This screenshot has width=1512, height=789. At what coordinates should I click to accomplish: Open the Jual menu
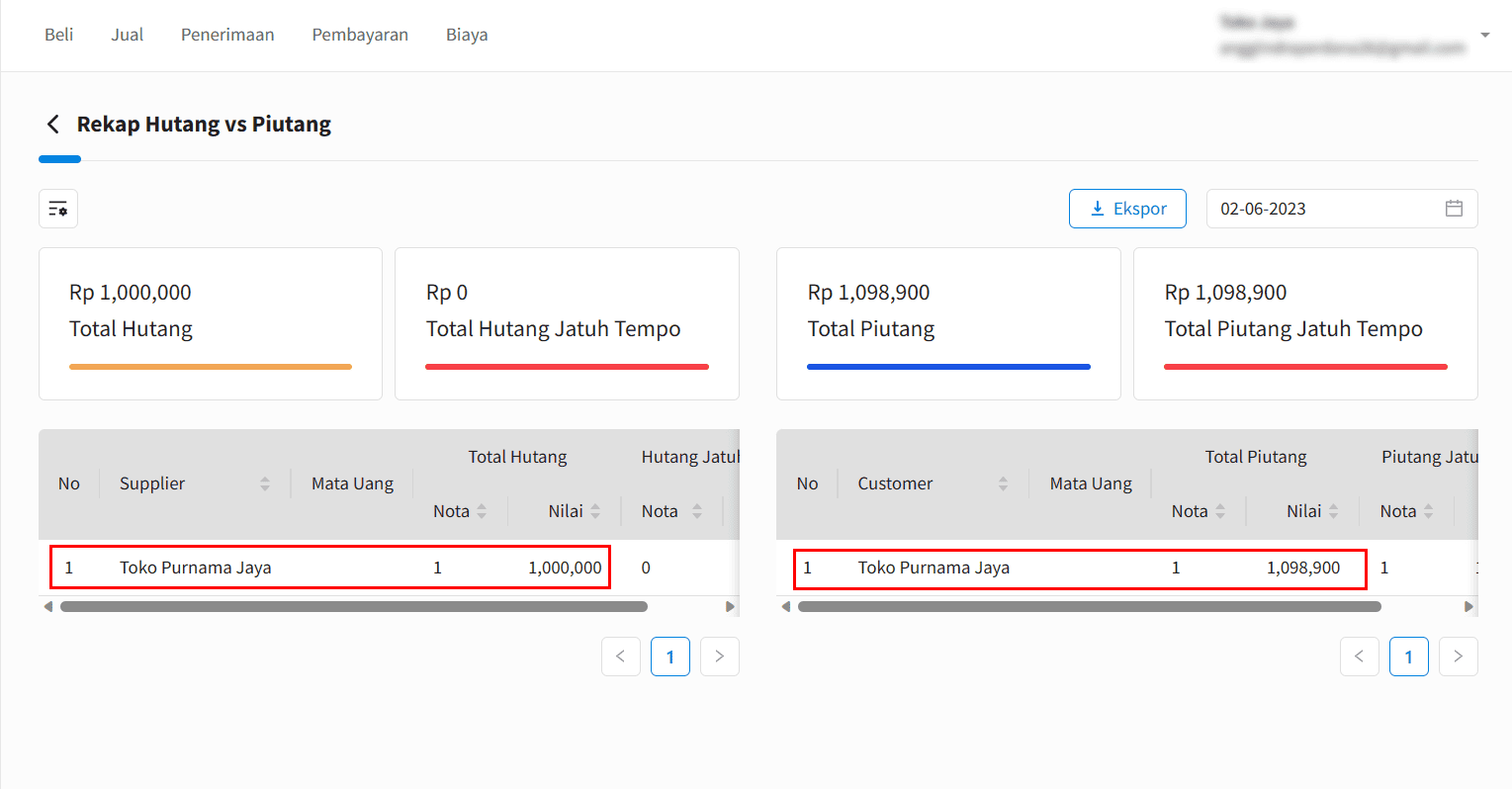click(128, 35)
